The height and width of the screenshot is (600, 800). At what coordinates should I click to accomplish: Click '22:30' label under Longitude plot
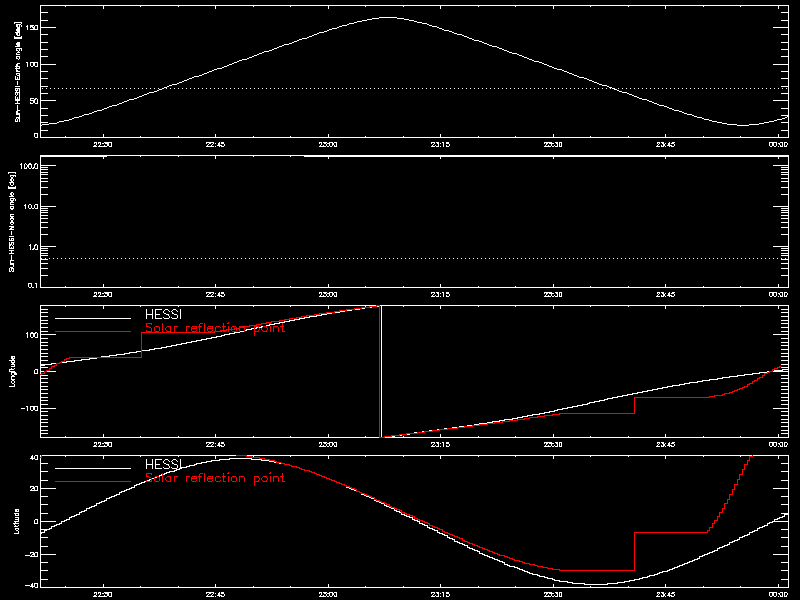[x=103, y=445]
